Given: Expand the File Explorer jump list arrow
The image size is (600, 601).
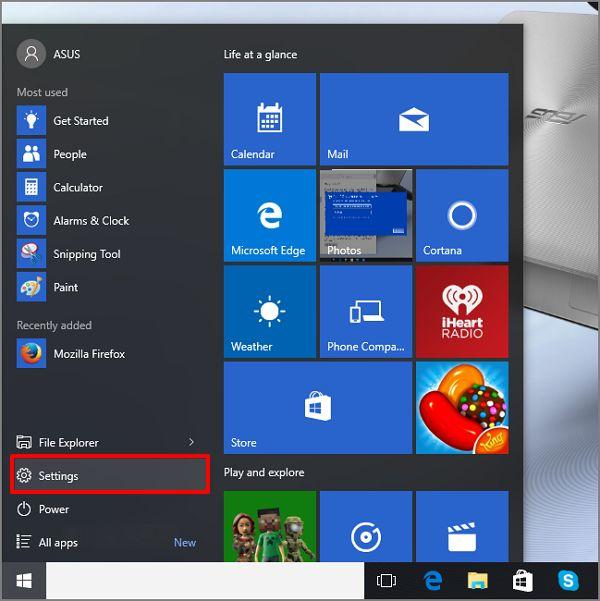Looking at the screenshot, I should click(191, 442).
